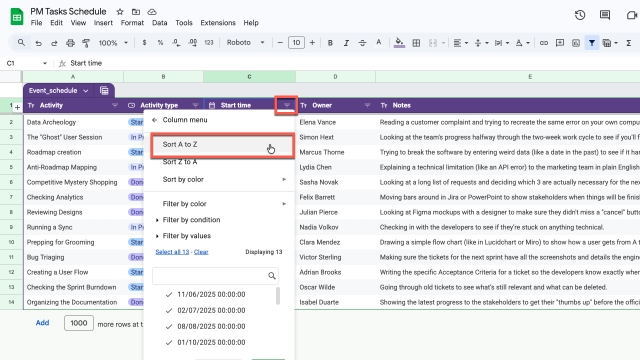This screenshot has height=360, width=640.
Task: Open the Data menu
Action: 160,23
